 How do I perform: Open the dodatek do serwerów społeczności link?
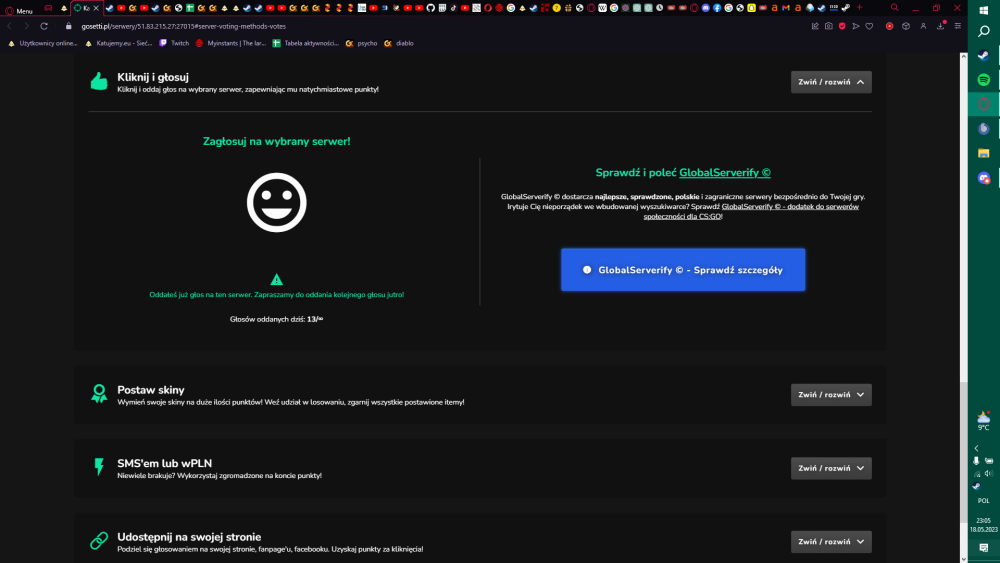click(x=751, y=211)
